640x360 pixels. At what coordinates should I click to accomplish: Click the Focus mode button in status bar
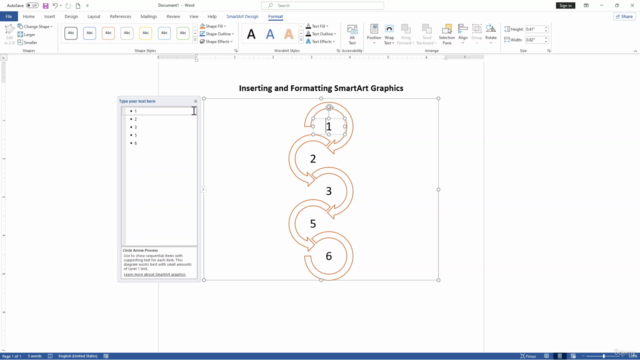528,356
